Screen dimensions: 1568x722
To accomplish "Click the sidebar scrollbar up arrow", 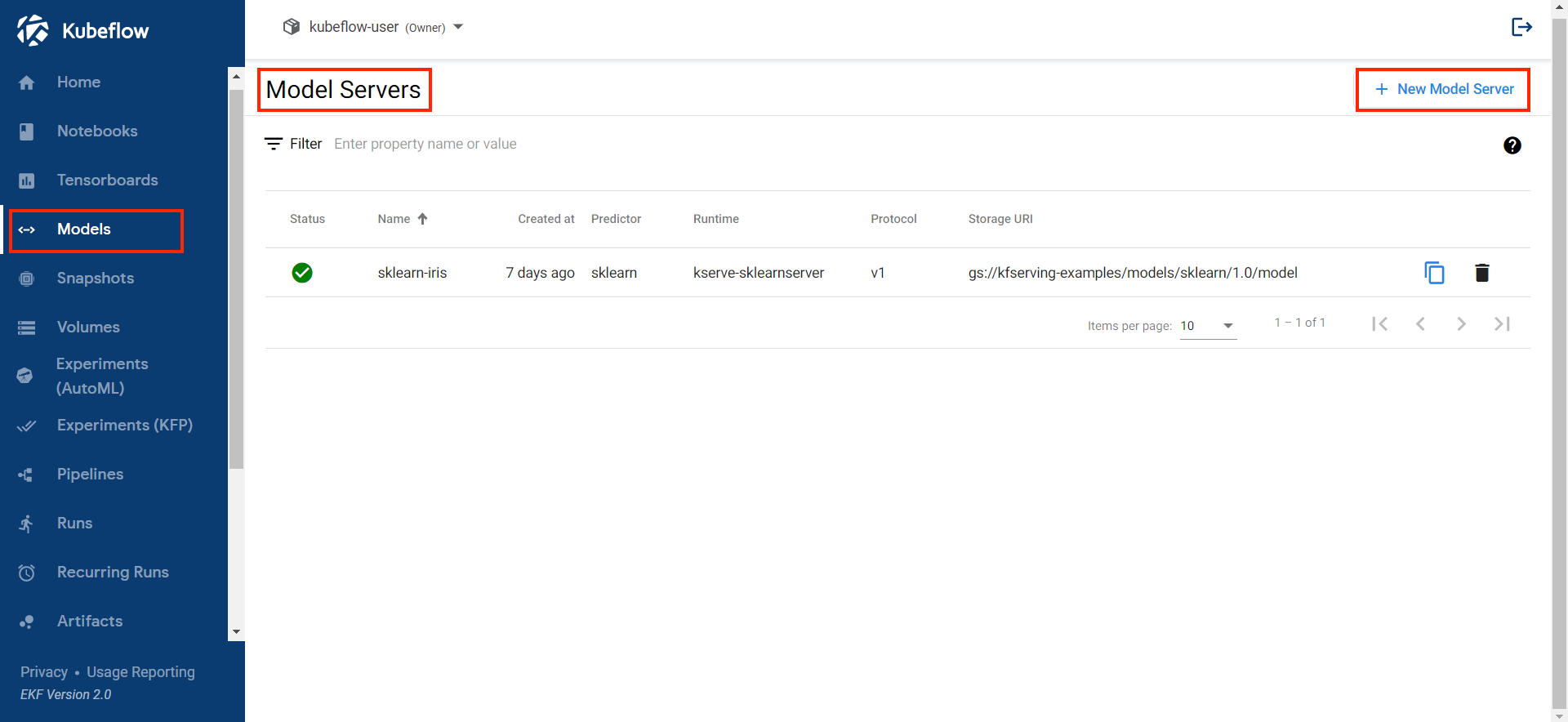I will tap(236, 76).
